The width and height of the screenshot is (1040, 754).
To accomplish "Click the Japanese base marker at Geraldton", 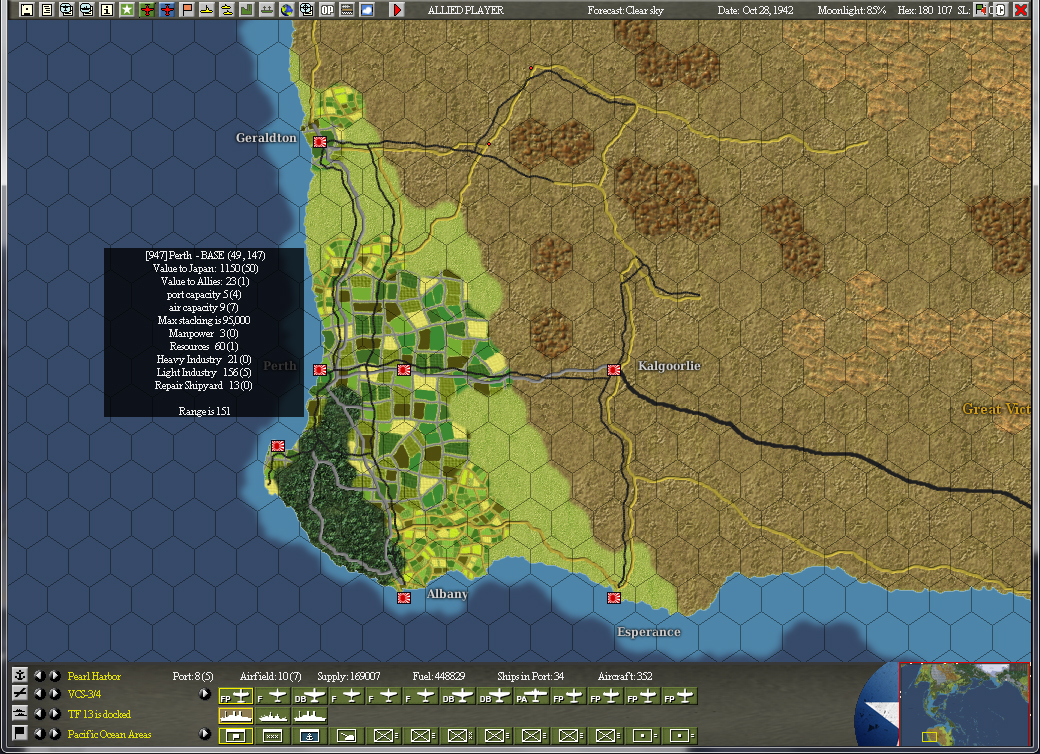I will [x=320, y=141].
